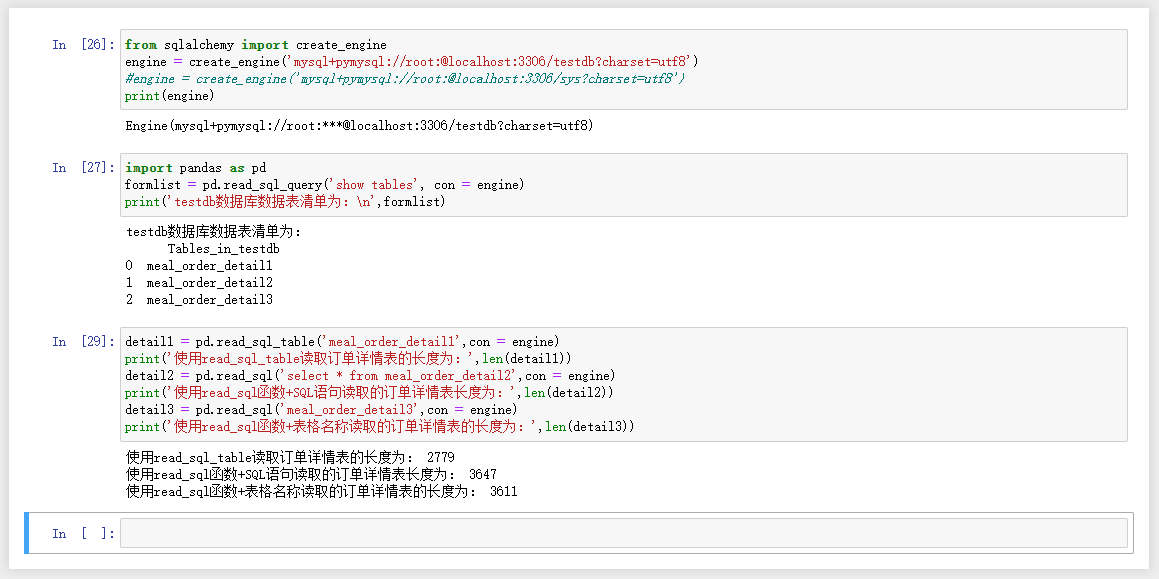Click the Engine(mysql+pymysql...) output text
Screen dimensions: 1159x579
359,126
